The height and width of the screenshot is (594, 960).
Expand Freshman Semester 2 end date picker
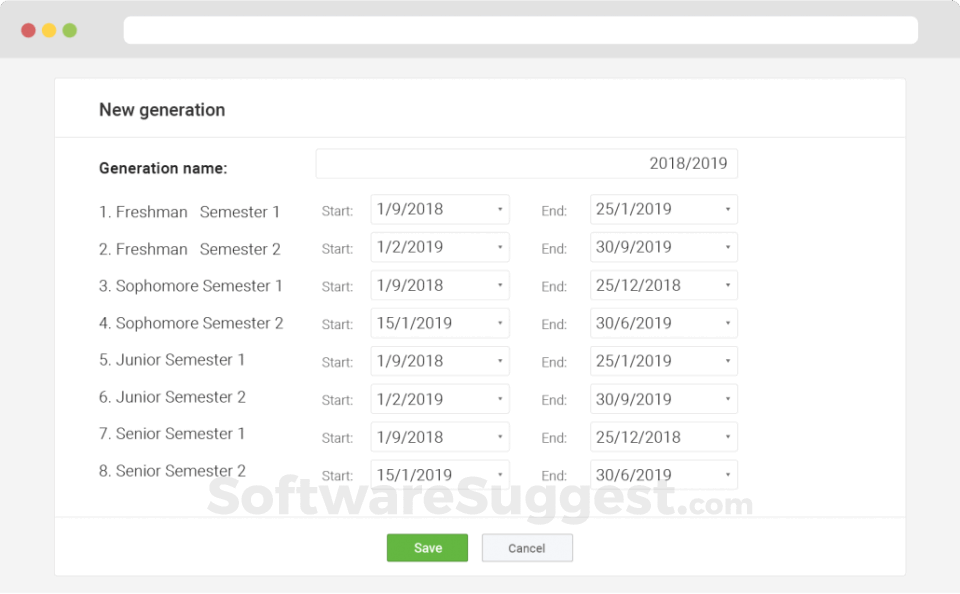click(664, 247)
